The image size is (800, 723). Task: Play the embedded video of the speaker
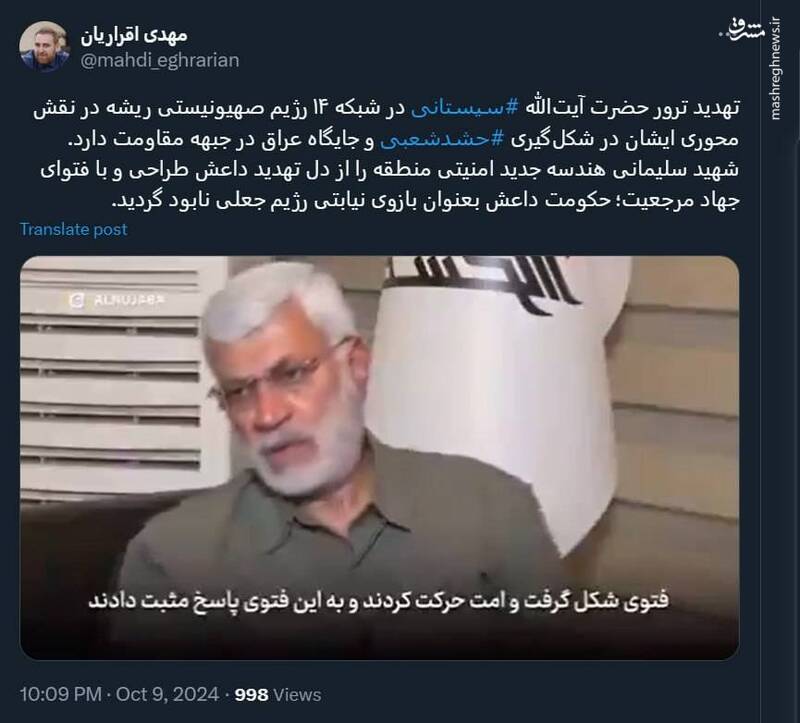click(380, 457)
